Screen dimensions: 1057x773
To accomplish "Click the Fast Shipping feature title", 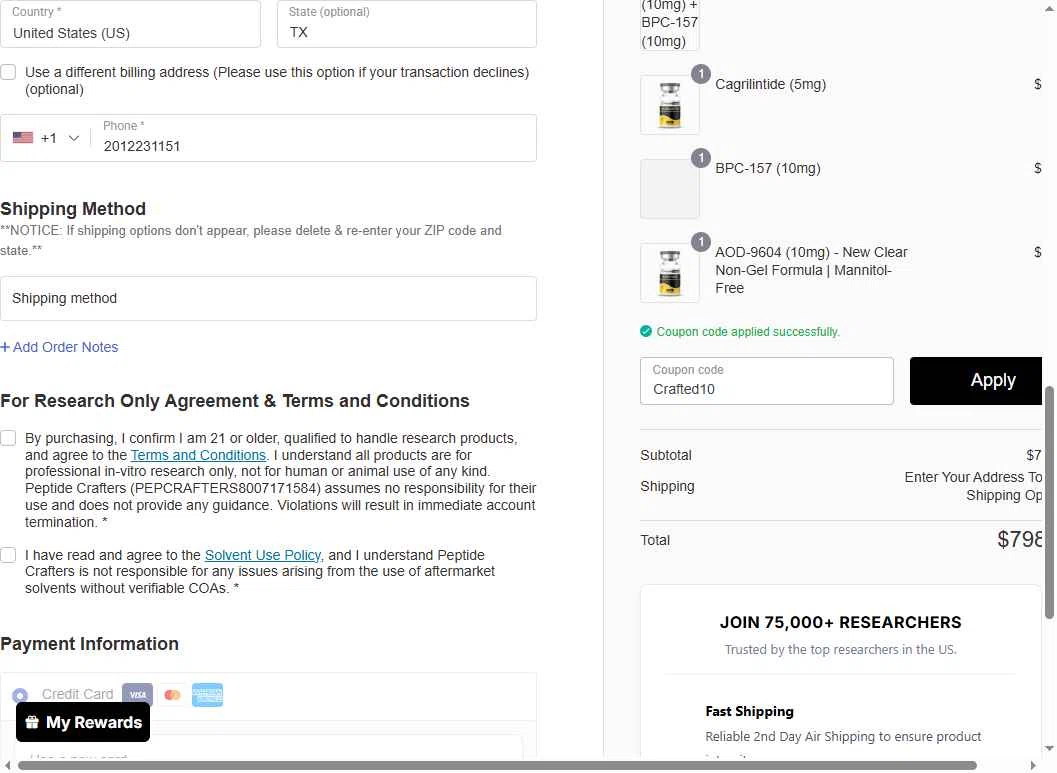I will coord(750,711).
